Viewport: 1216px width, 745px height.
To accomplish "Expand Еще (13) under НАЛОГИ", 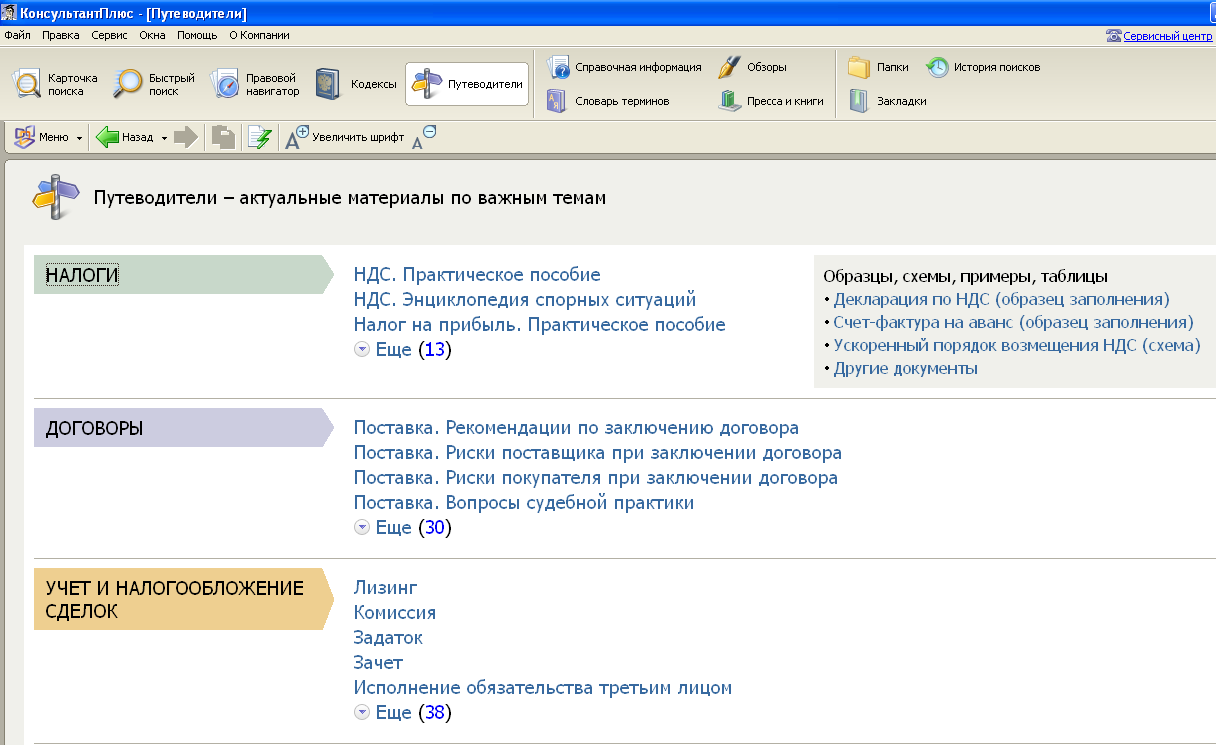I will (403, 350).
